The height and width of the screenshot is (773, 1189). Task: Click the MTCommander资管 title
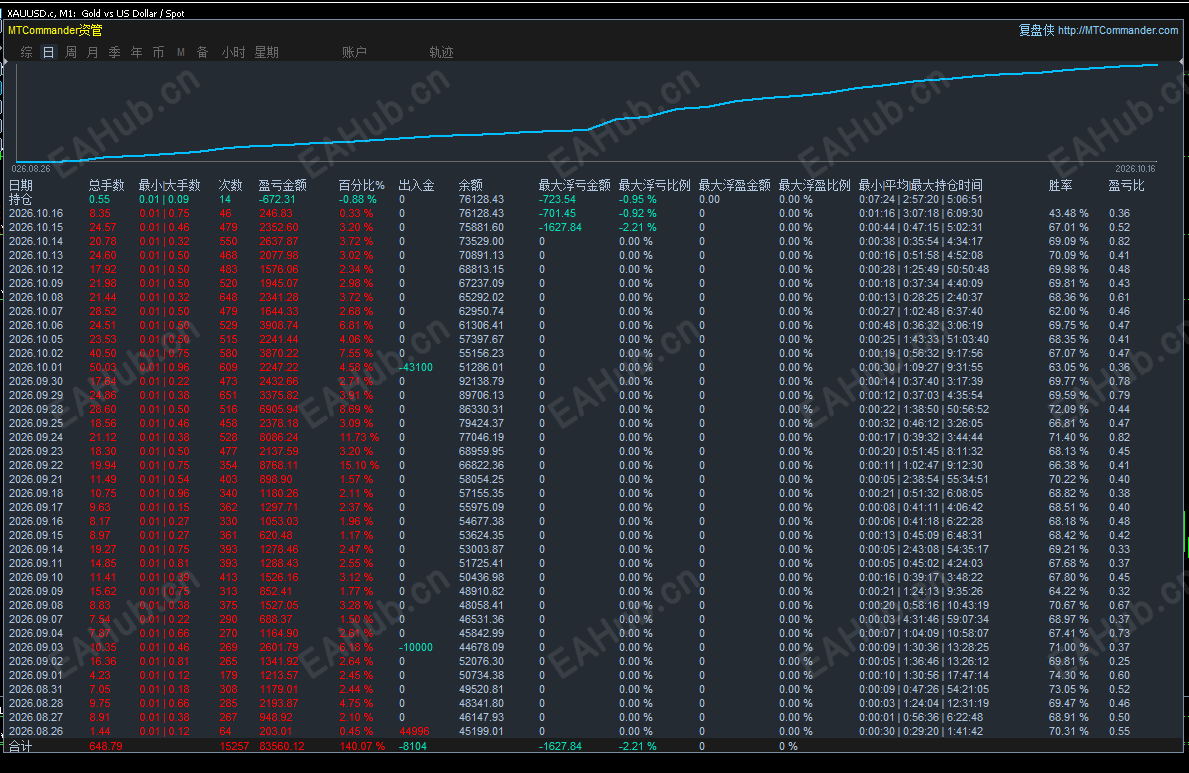[55, 30]
